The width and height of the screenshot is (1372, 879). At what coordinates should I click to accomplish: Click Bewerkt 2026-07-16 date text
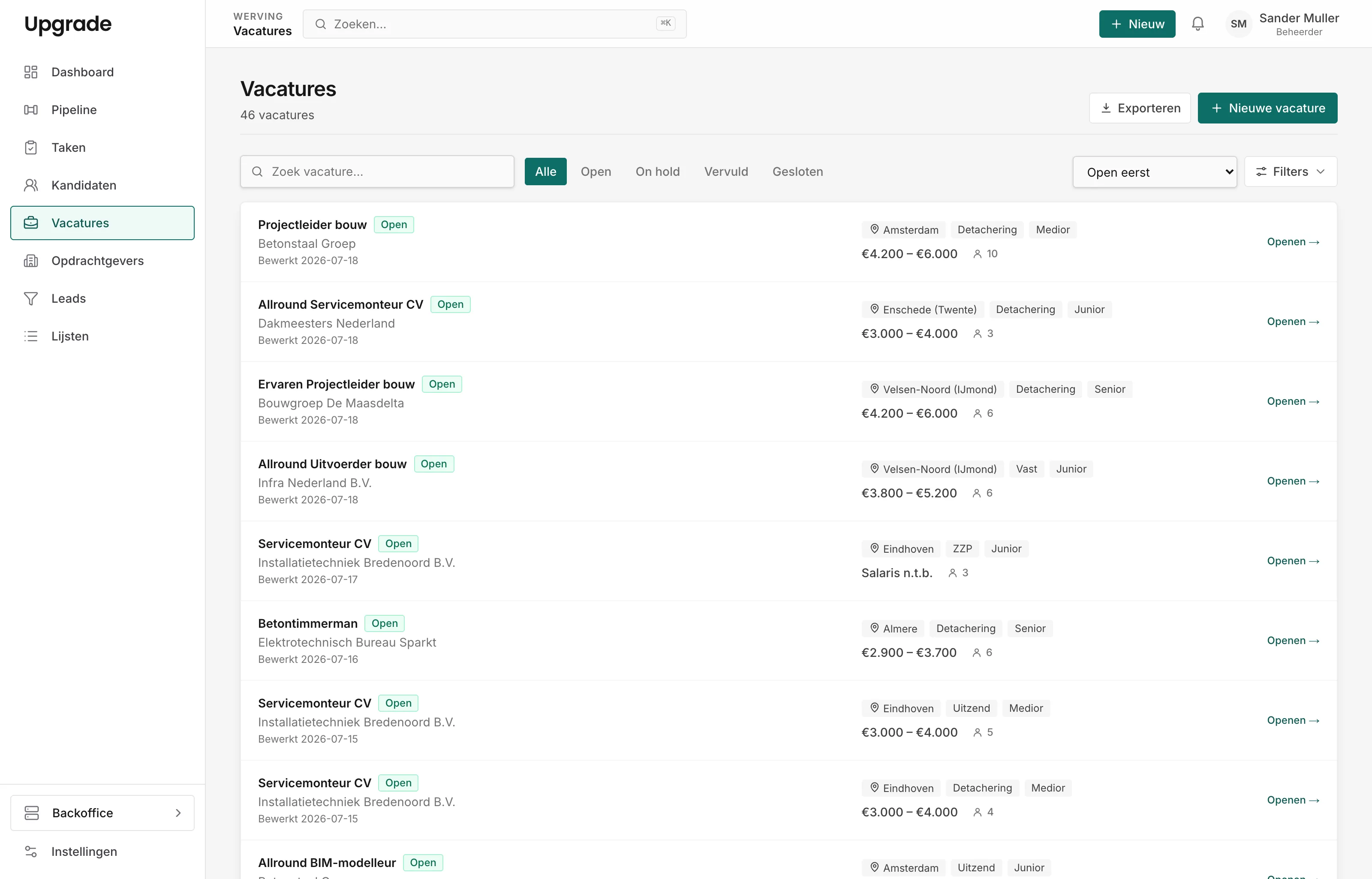[x=307, y=659]
